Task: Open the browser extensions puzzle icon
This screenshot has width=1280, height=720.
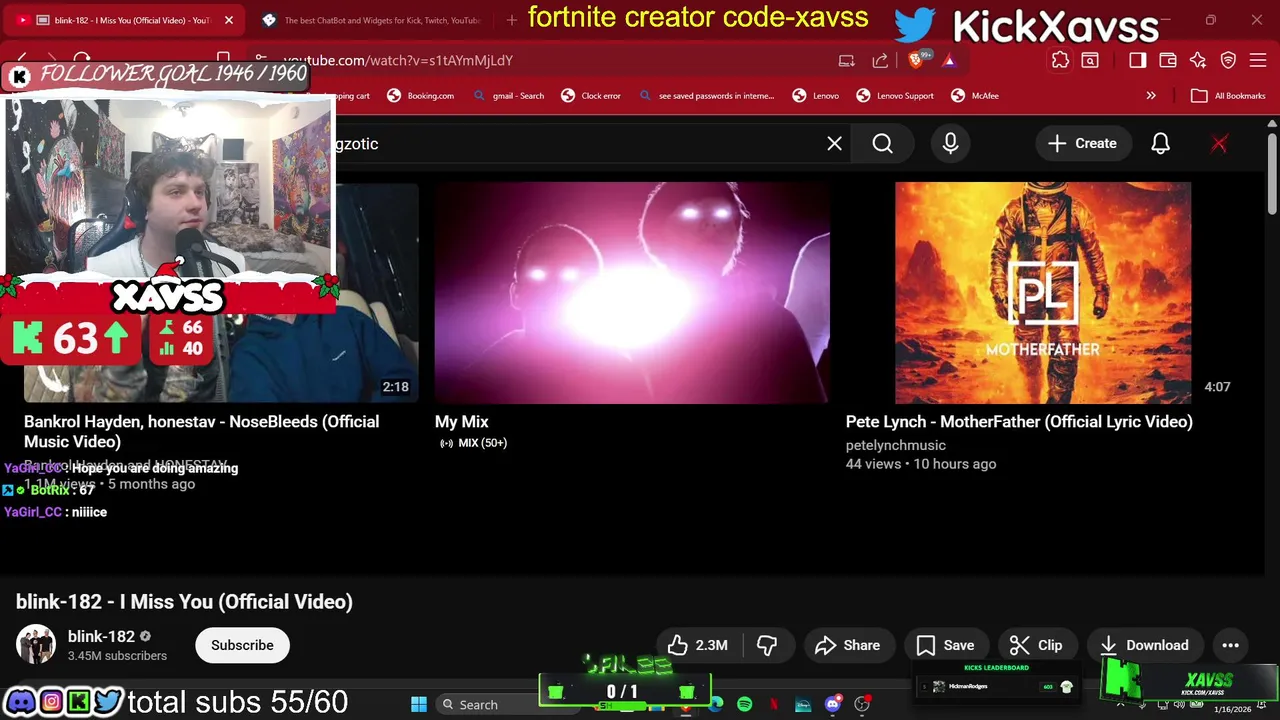Action: [1060, 60]
